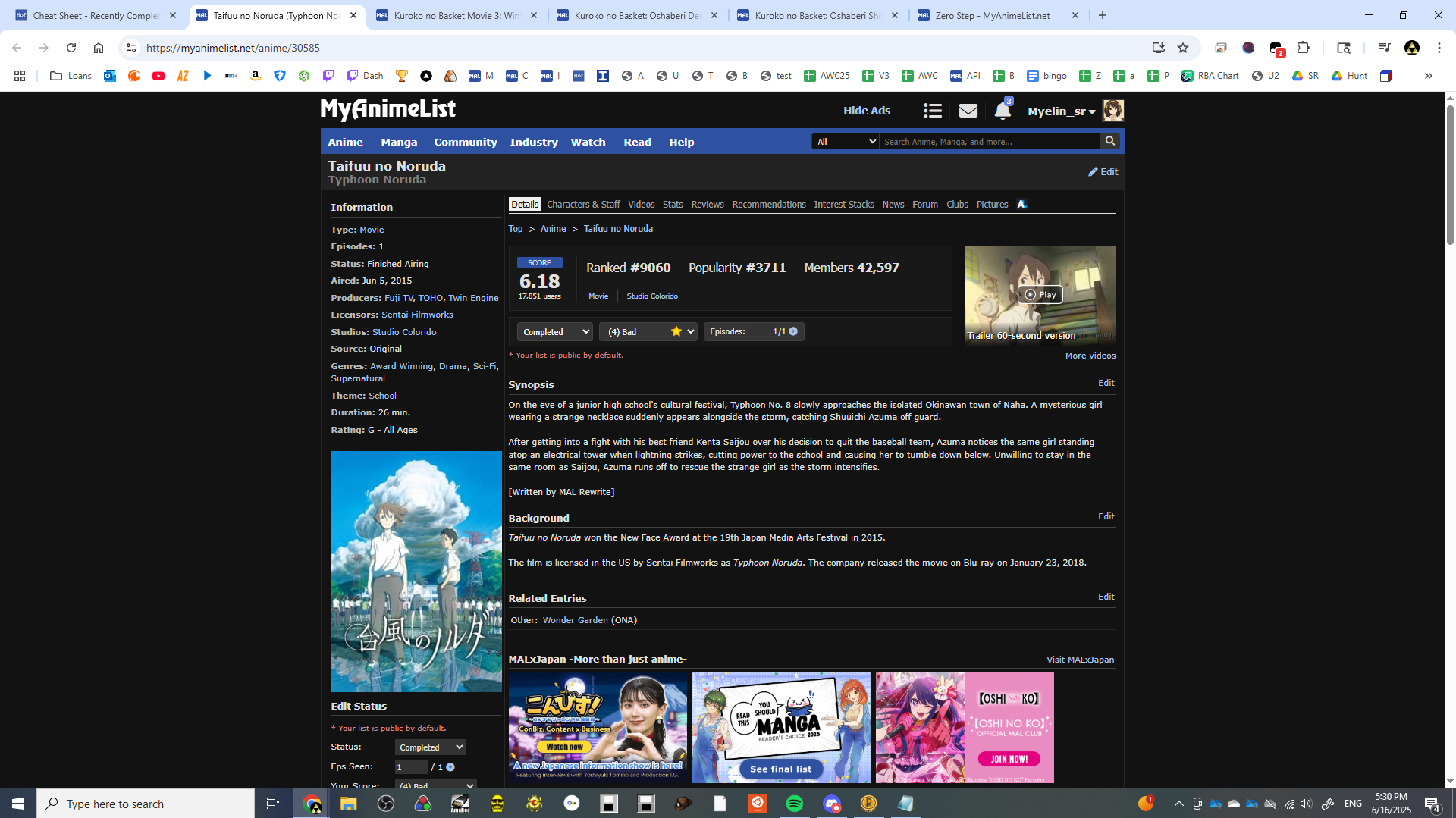The height and width of the screenshot is (818, 1456).
Task: Click Edit next to Synopsis
Action: tap(1106, 383)
